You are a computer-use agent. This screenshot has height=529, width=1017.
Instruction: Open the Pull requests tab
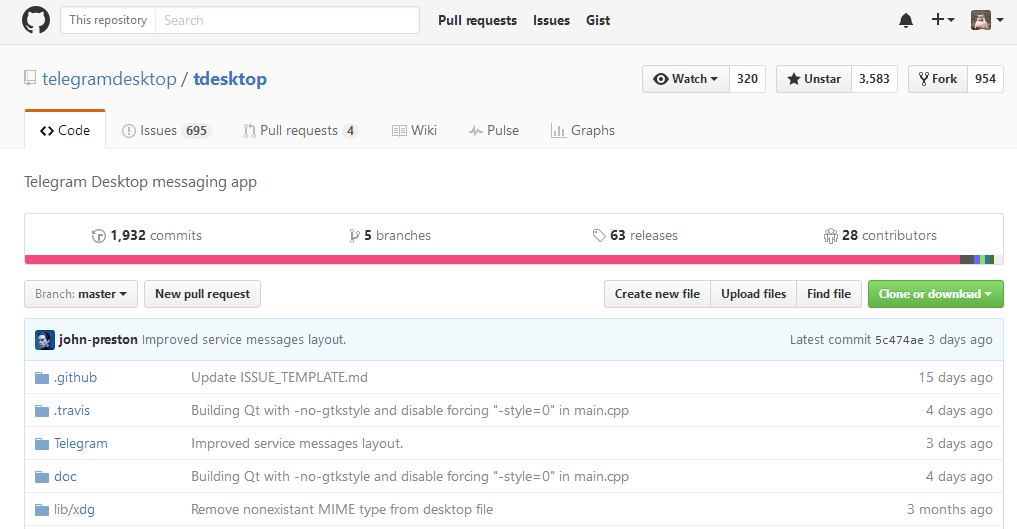[x=300, y=131]
